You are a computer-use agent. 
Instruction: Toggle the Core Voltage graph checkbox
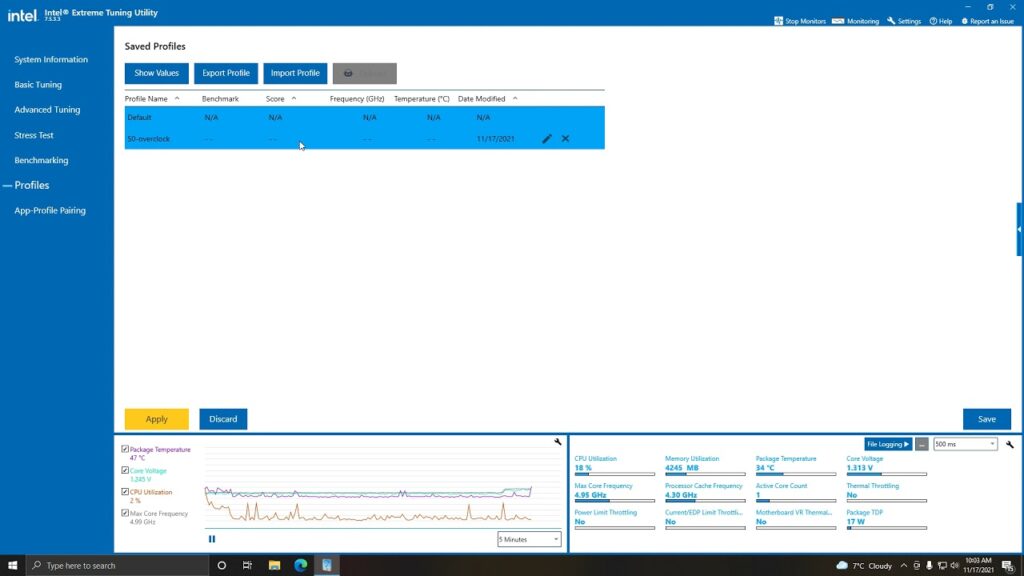click(x=125, y=470)
